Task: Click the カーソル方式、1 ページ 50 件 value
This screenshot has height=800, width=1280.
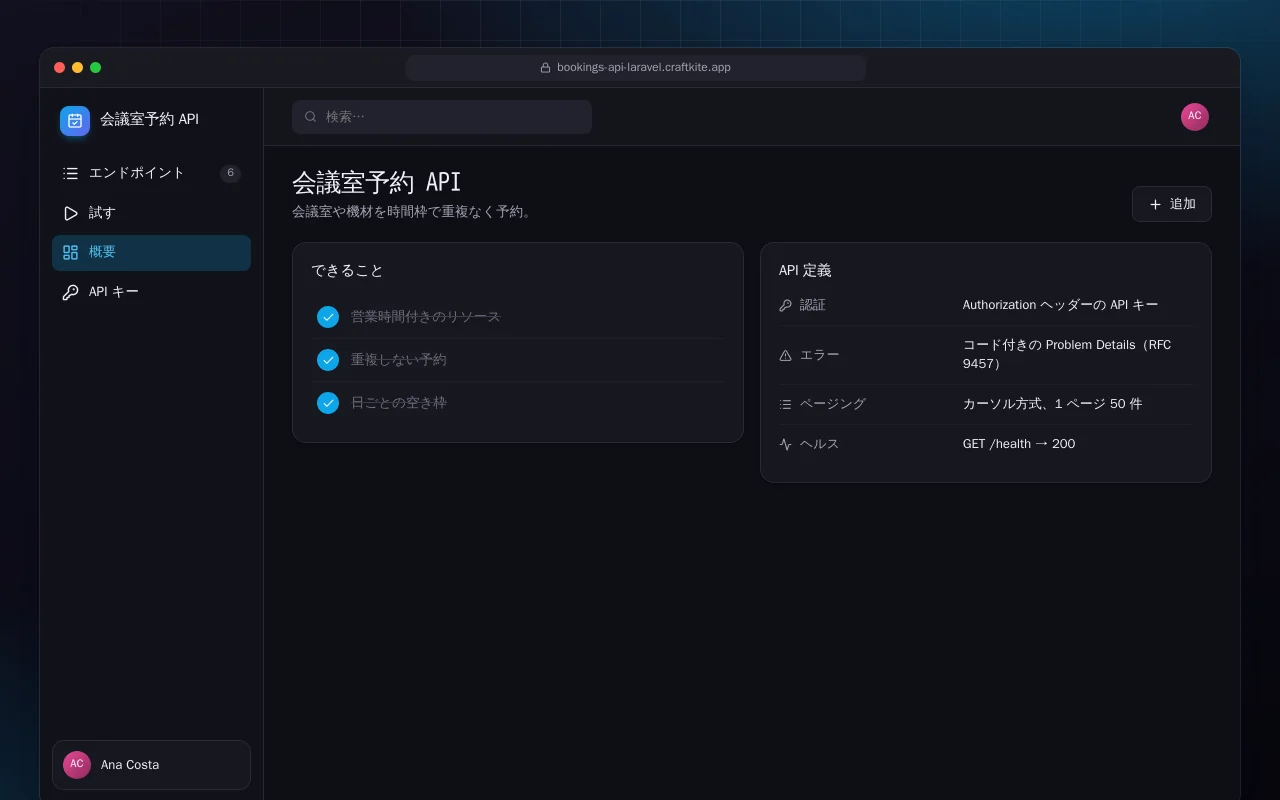Action: 1052,404
